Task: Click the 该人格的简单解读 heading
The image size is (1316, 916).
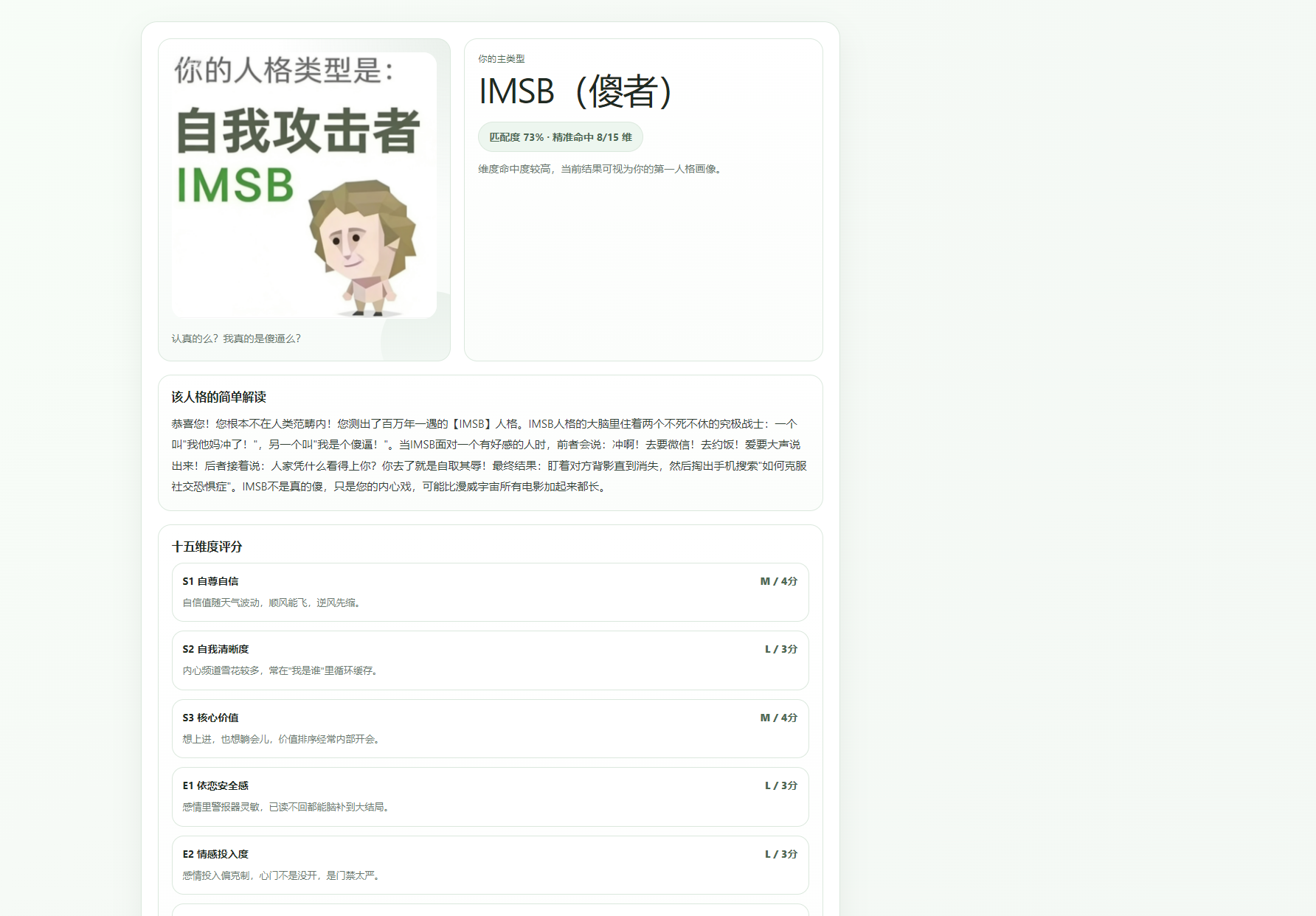Action: pos(218,397)
